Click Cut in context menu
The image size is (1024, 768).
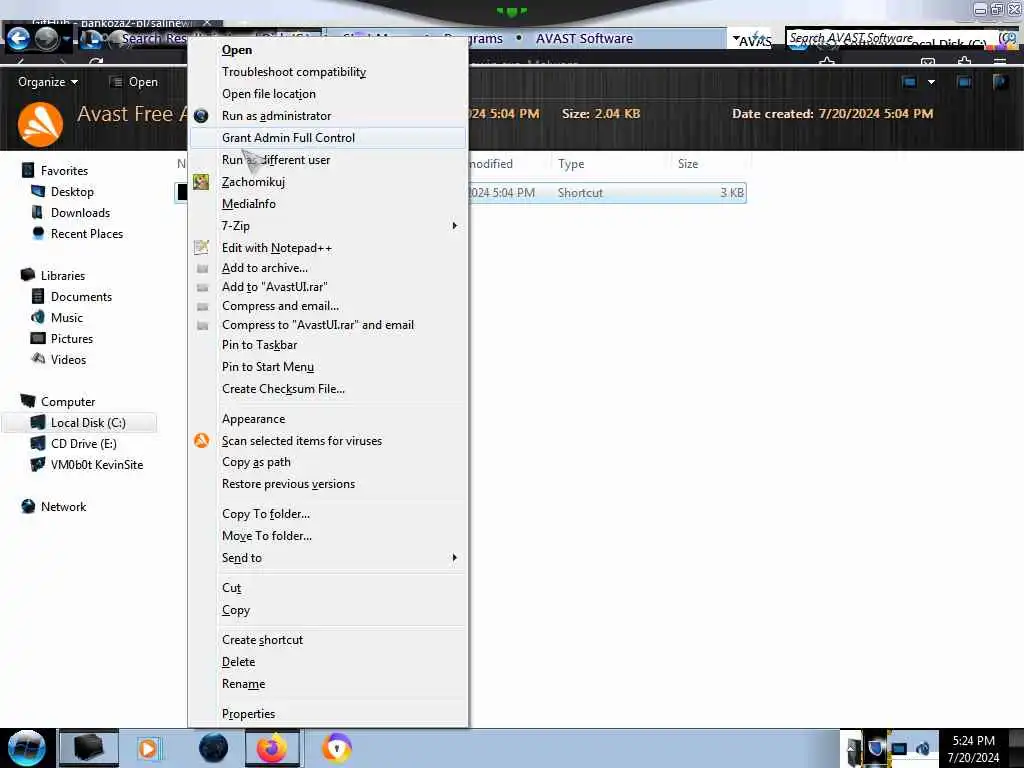(x=231, y=588)
